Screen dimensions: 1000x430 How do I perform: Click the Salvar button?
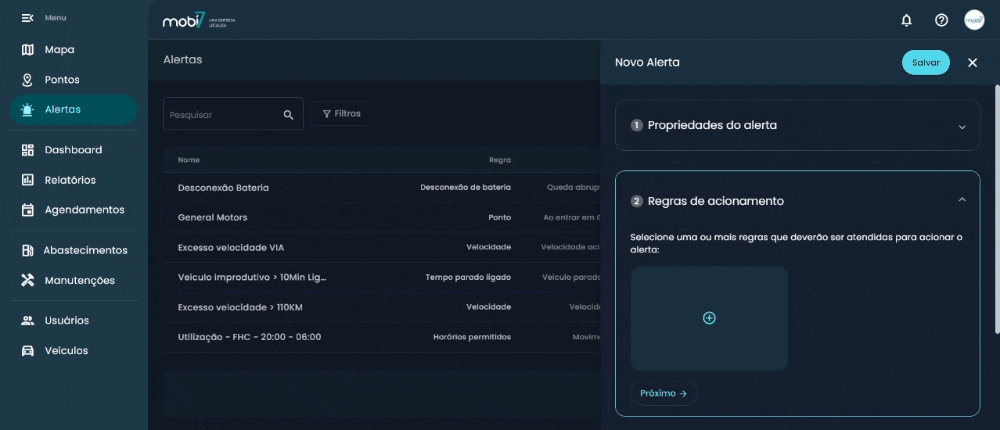[925, 62]
